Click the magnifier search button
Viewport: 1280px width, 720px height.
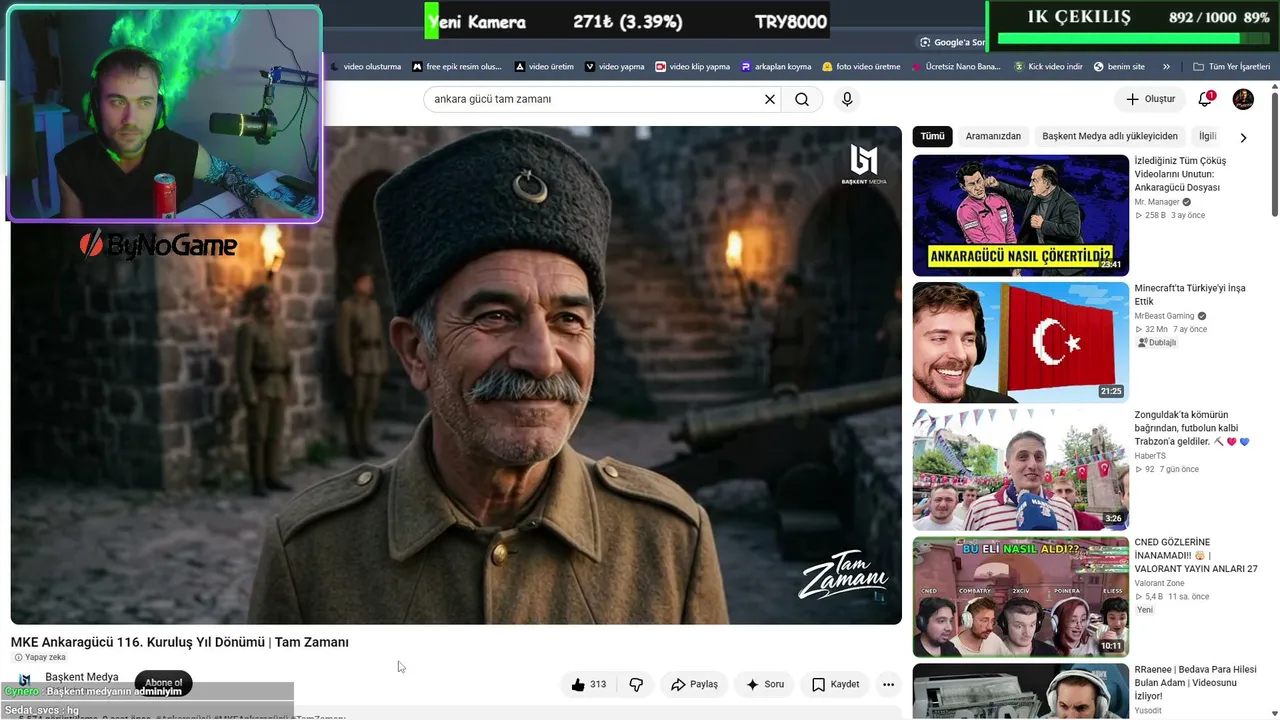pyautogui.click(x=802, y=99)
